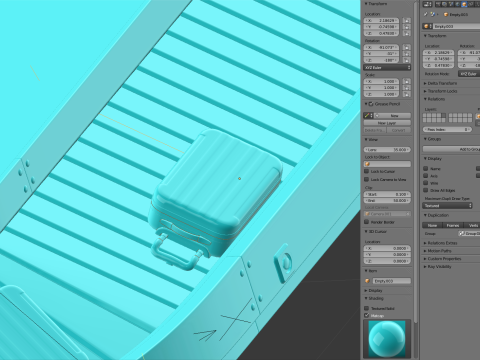Click the Convert button in Grease Pencil
Viewport: 480px width, 360px height.
pyautogui.click(x=399, y=130)
